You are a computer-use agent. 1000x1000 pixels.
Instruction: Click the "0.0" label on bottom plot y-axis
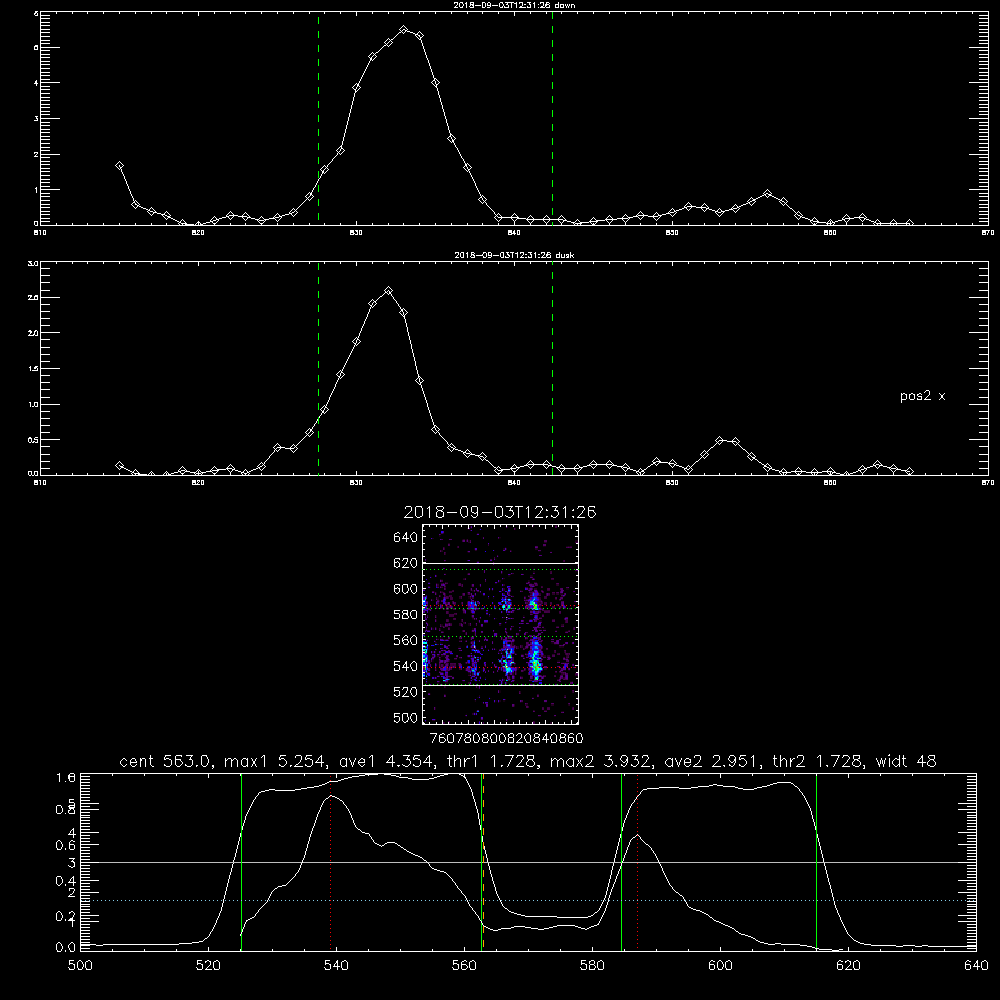tap(66, 947)
